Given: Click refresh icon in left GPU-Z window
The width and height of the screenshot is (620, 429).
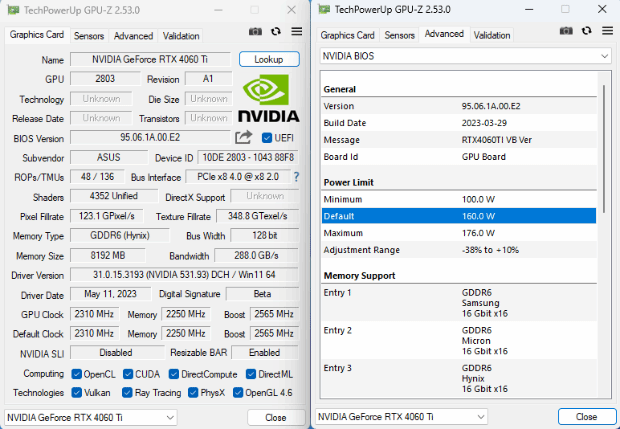Looking at the screenshot, I should pyautogui.click(x=276, y=31).
